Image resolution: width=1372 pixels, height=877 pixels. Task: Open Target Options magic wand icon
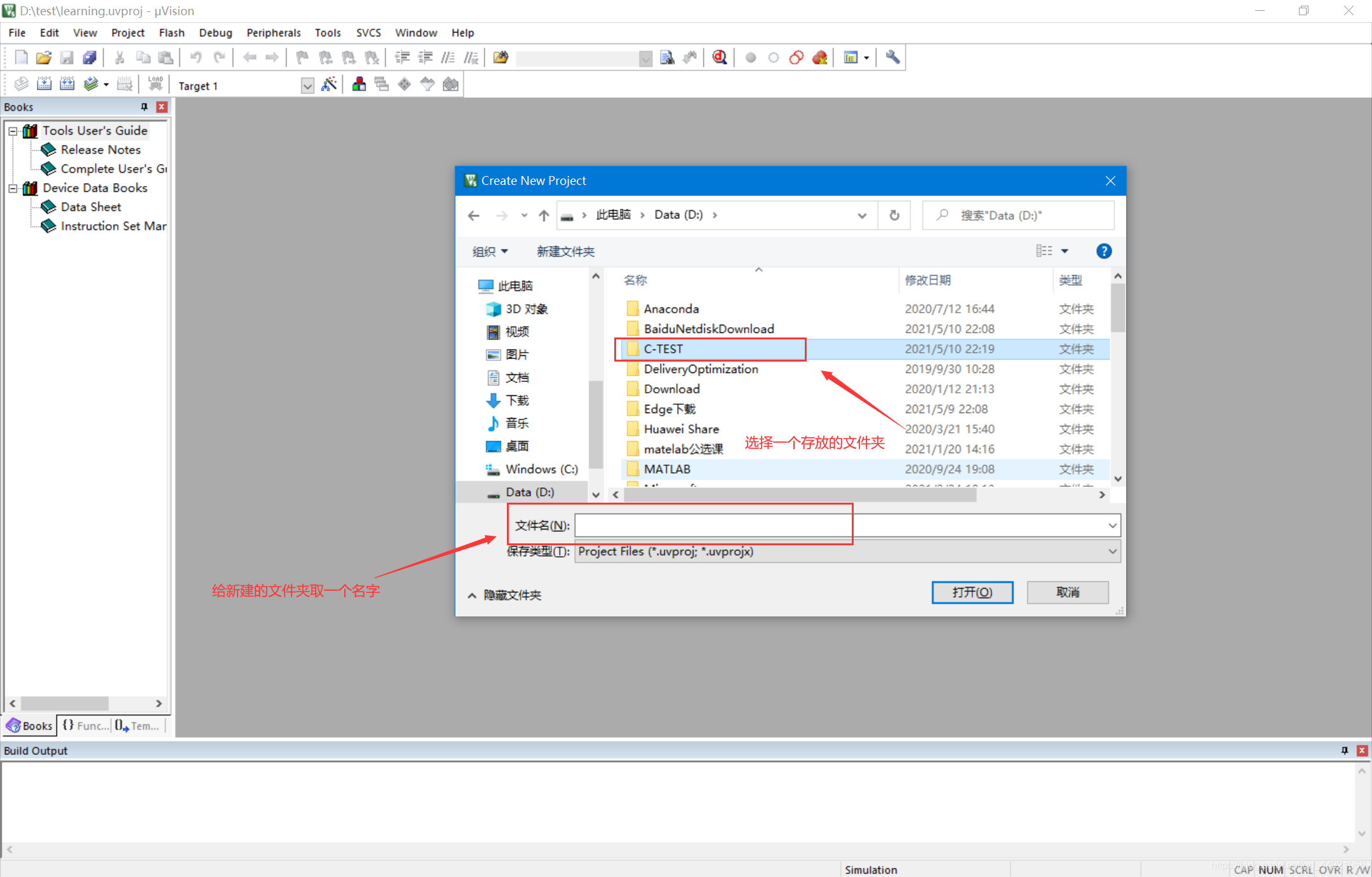329,85
